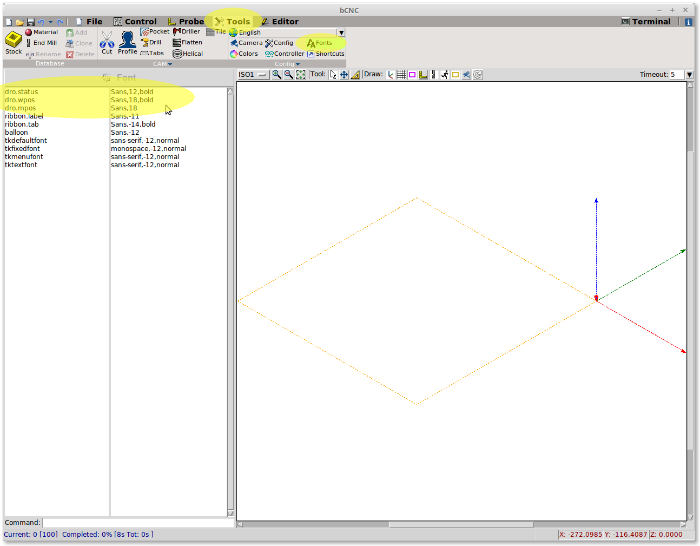
Task: Click the zoom out magnifier icon
Action: (289, 75)
